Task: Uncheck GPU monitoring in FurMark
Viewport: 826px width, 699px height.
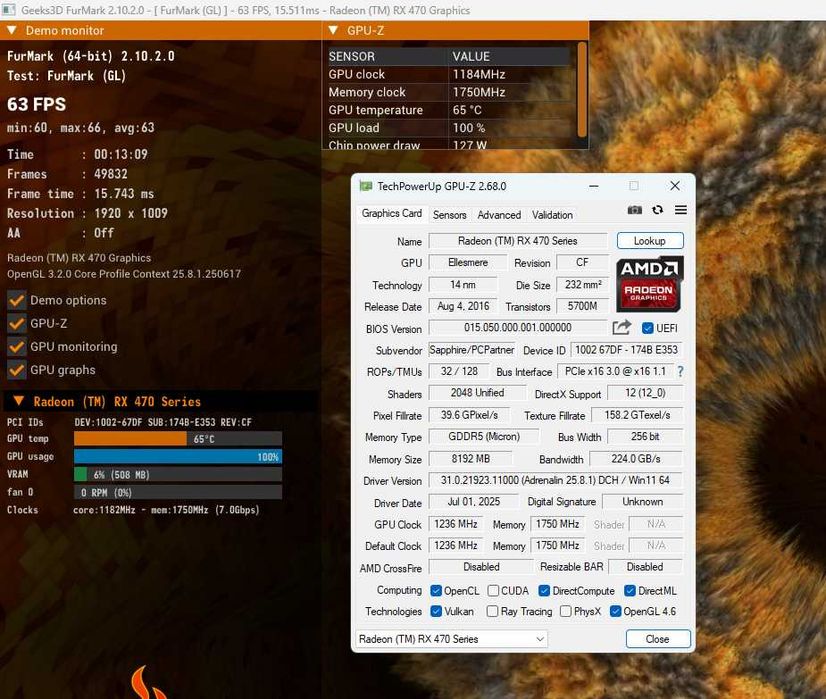Action: point(17,347)
